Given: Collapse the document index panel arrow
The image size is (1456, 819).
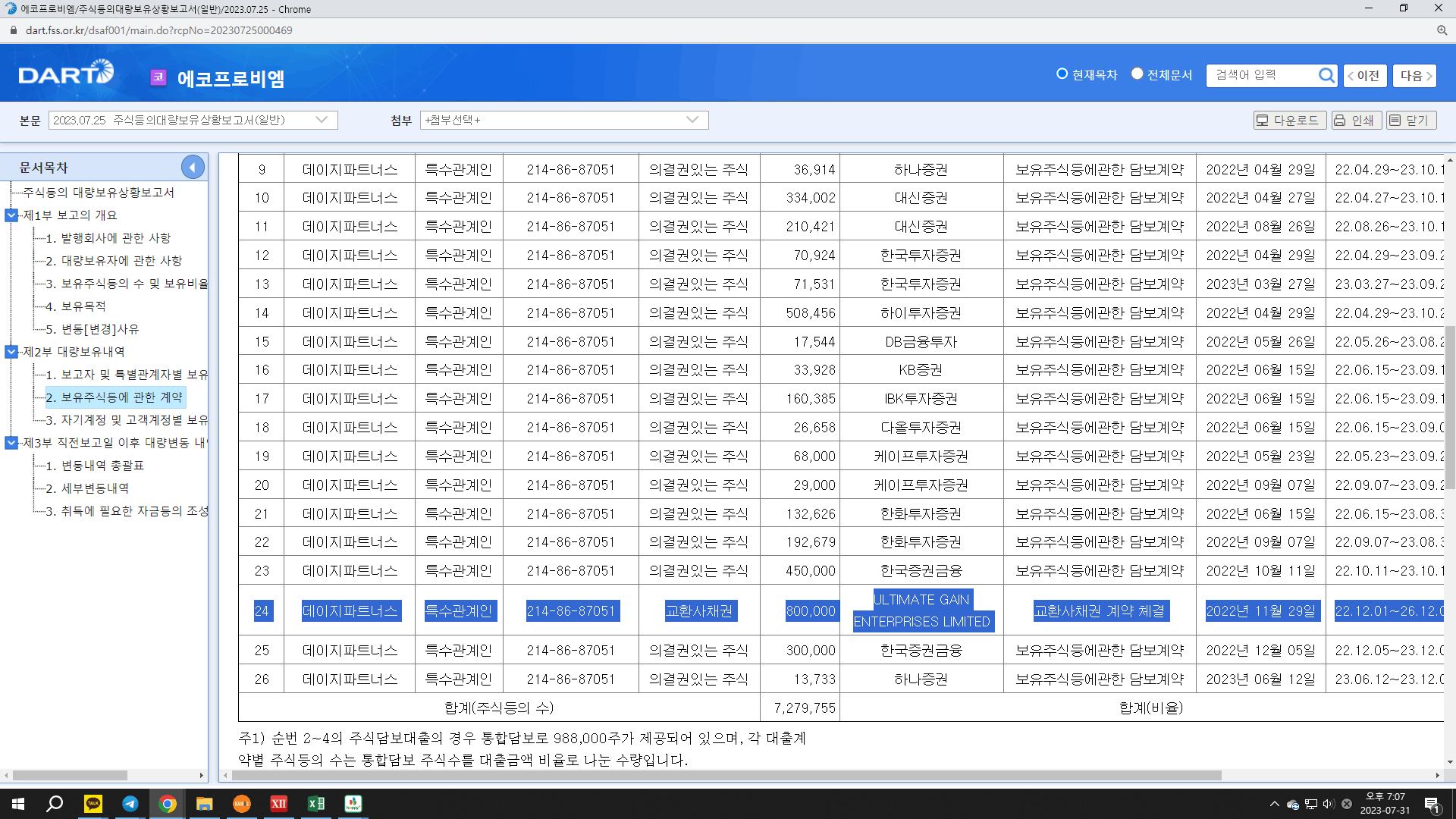Looking at the screenshot, I should 193,167.
